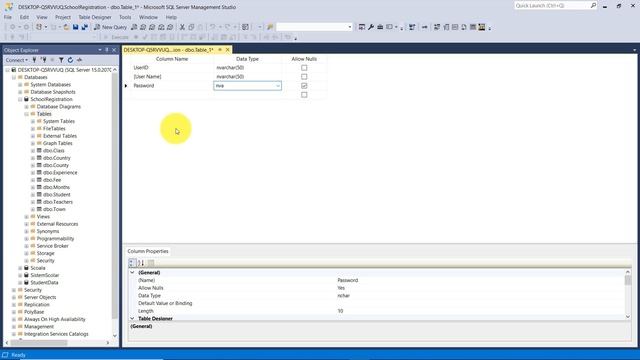Select Integration Services Catalogs node
The width and height of the screenshot is (640, 360).
tap(56, 334)
